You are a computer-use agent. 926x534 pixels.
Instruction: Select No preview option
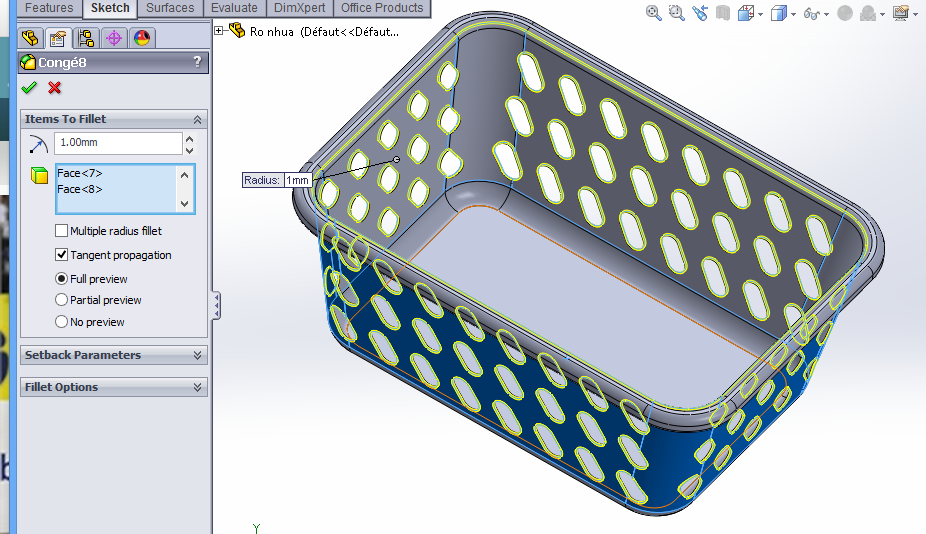coord(62,322)
